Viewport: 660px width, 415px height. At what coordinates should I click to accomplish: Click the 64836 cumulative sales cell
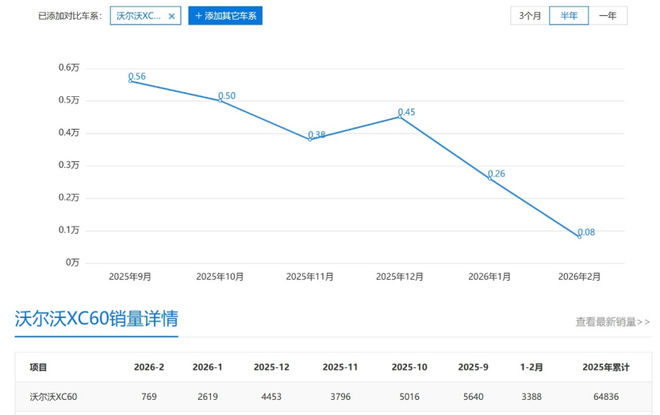point(606,396)
